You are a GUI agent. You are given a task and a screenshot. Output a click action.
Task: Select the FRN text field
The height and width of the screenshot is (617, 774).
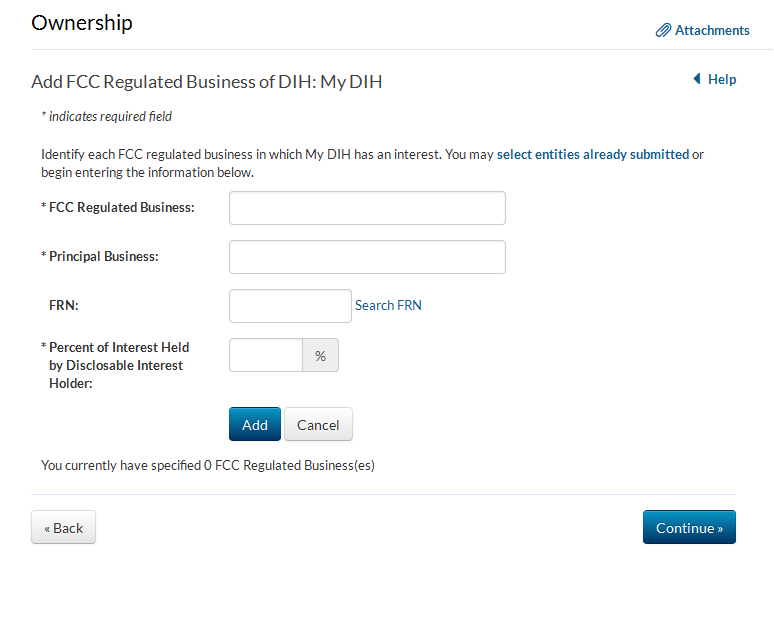[290, 306]
